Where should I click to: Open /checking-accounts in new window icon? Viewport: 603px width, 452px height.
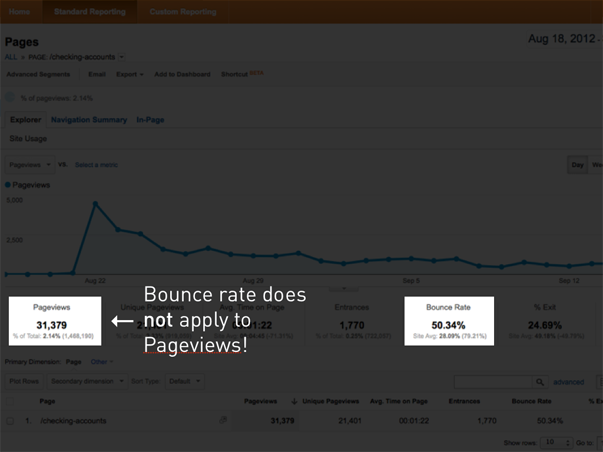[223, 420]
